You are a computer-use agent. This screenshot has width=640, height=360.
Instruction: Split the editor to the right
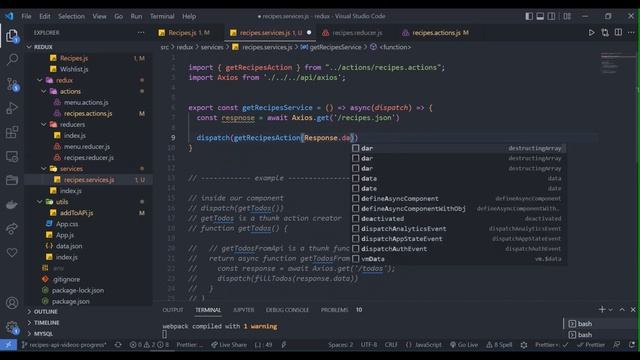point(618,32)
